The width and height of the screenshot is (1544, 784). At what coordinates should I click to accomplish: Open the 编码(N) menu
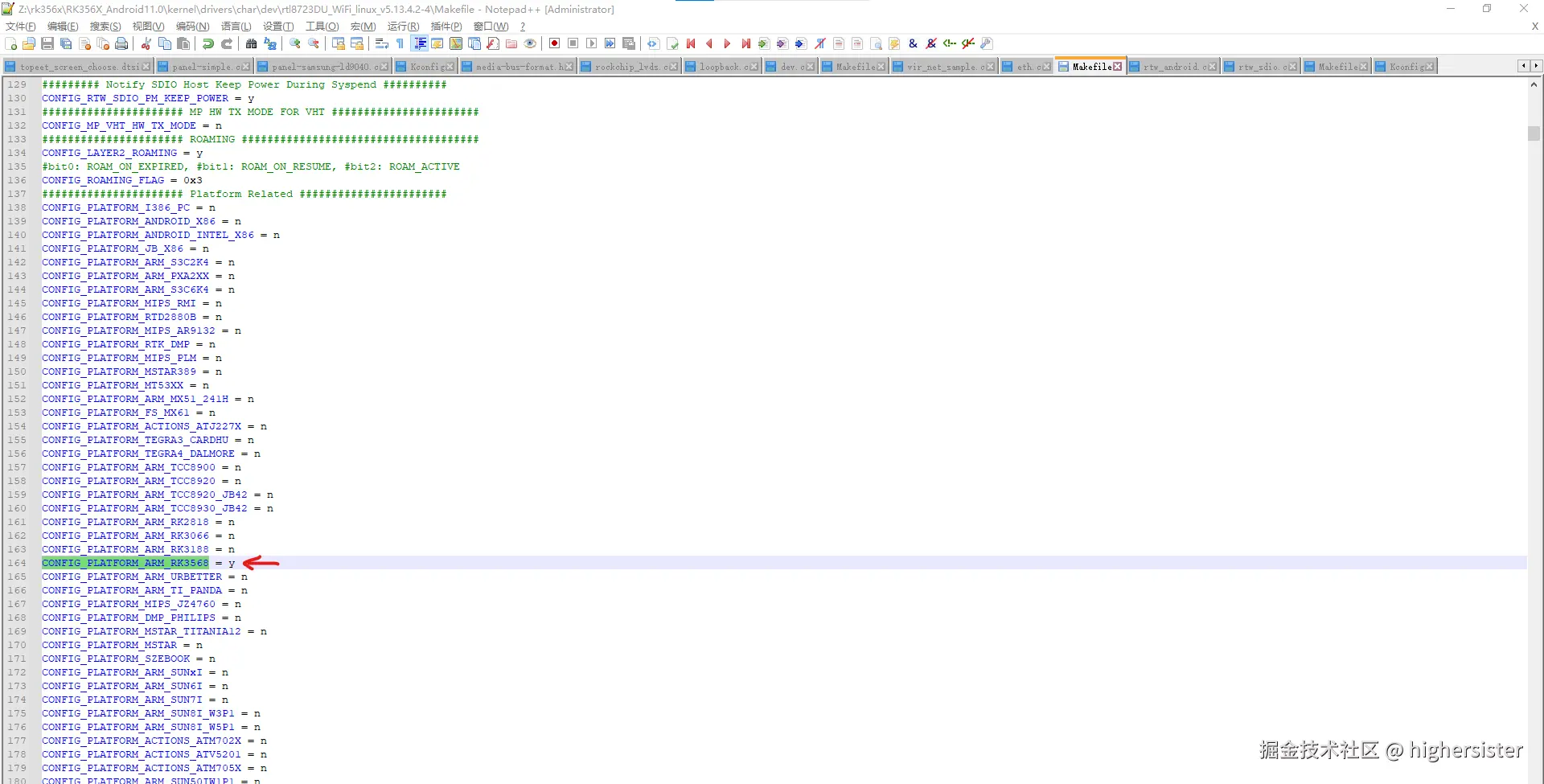pos(192,27)
